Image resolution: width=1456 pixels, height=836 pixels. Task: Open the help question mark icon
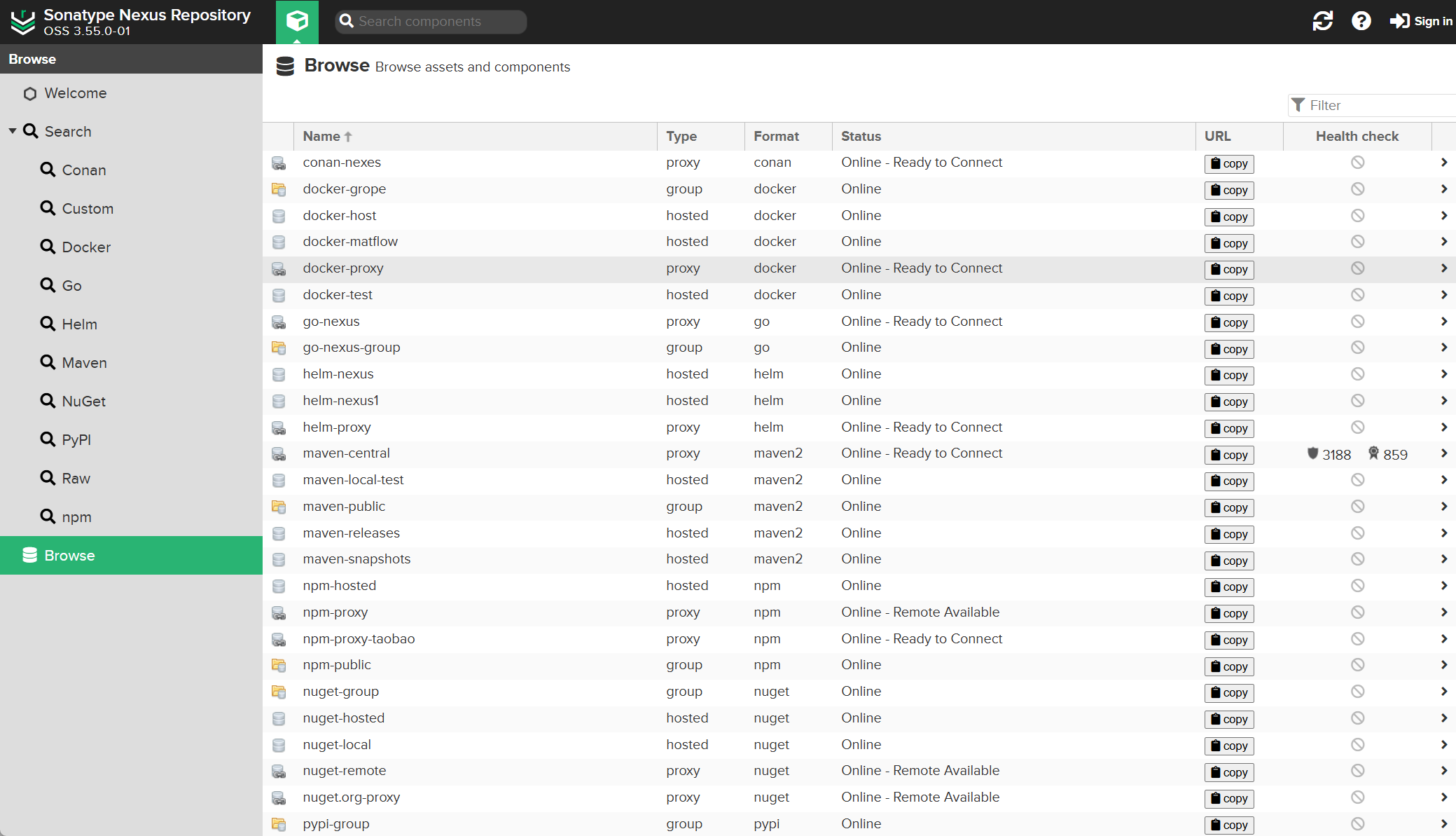(1361, 21)
